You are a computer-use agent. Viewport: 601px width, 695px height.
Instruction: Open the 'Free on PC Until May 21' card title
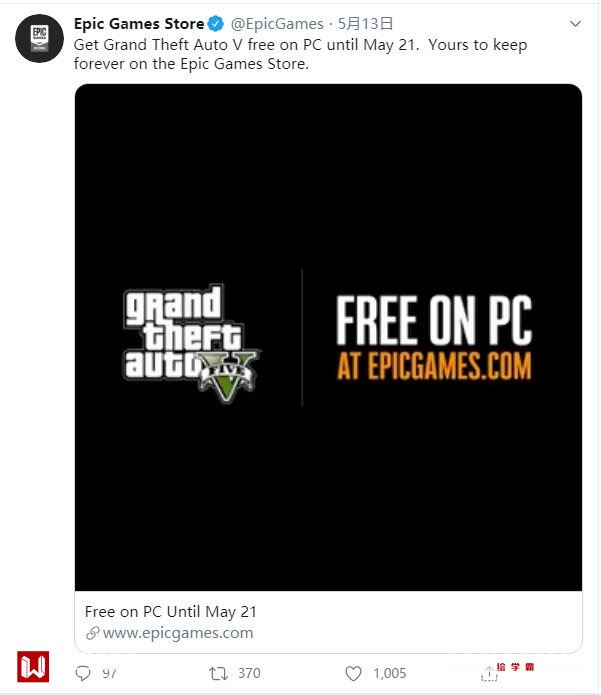(x=171, y=612)
